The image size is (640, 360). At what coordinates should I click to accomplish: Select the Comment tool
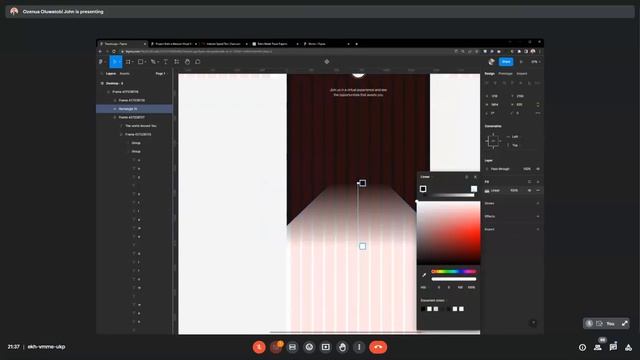coord(198,62)
